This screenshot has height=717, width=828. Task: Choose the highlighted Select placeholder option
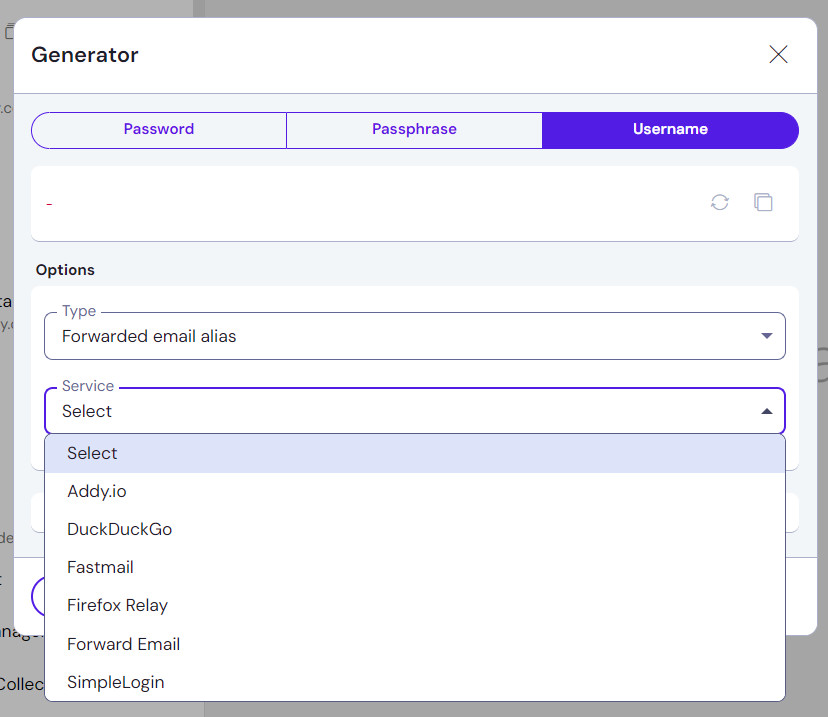(92, 453)
